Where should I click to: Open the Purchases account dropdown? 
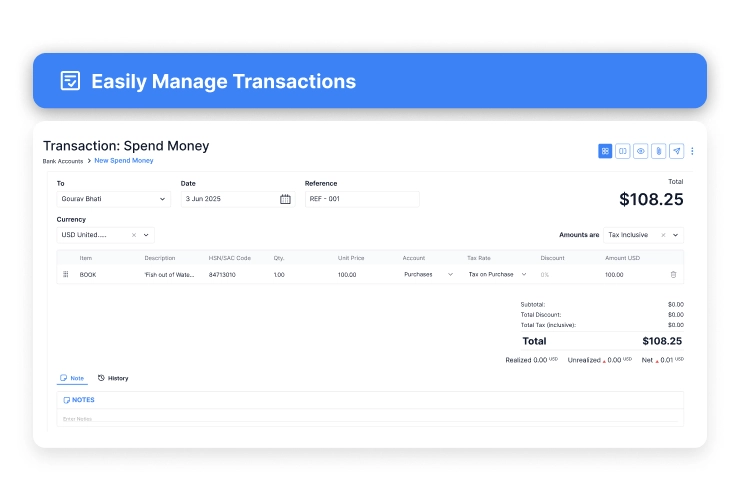pyautogui.click(x=450, y=274)
